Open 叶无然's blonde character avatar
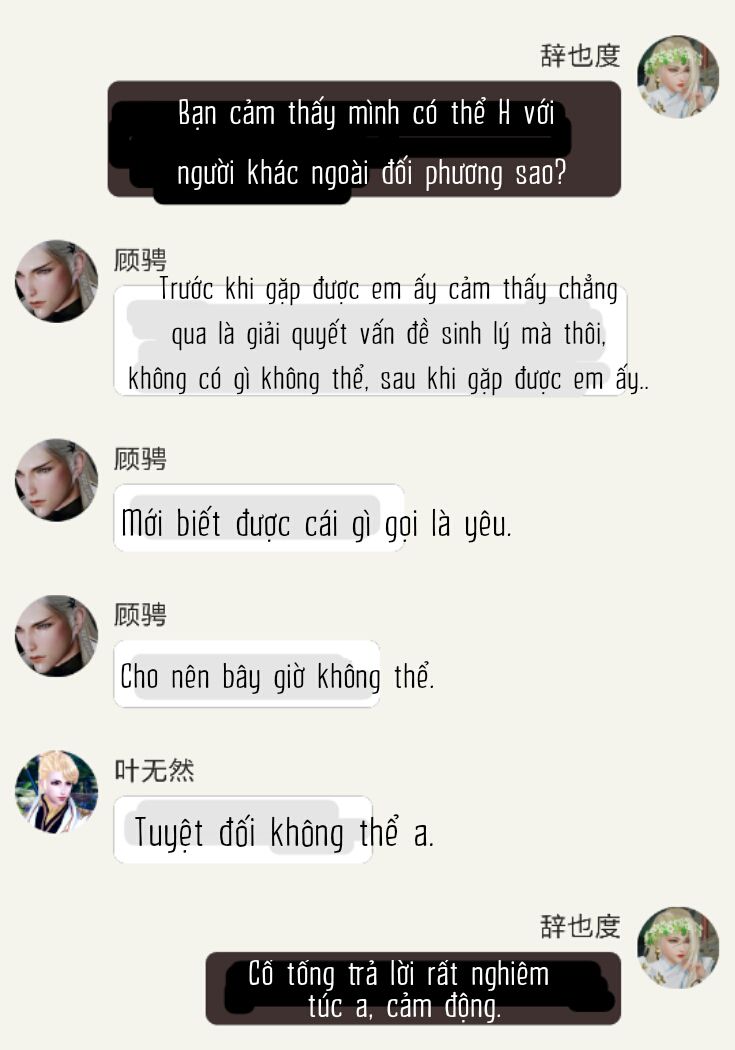Screen dimensions: 735x1050 (56, 792)
